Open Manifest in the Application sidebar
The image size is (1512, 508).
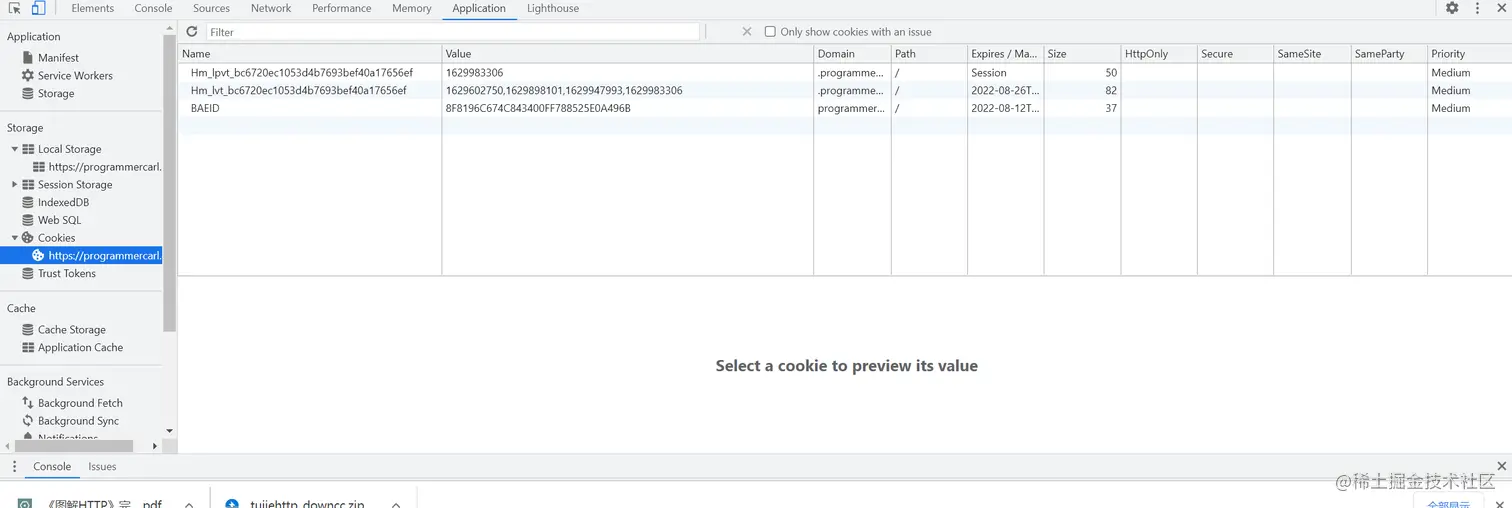pos(58,58)
